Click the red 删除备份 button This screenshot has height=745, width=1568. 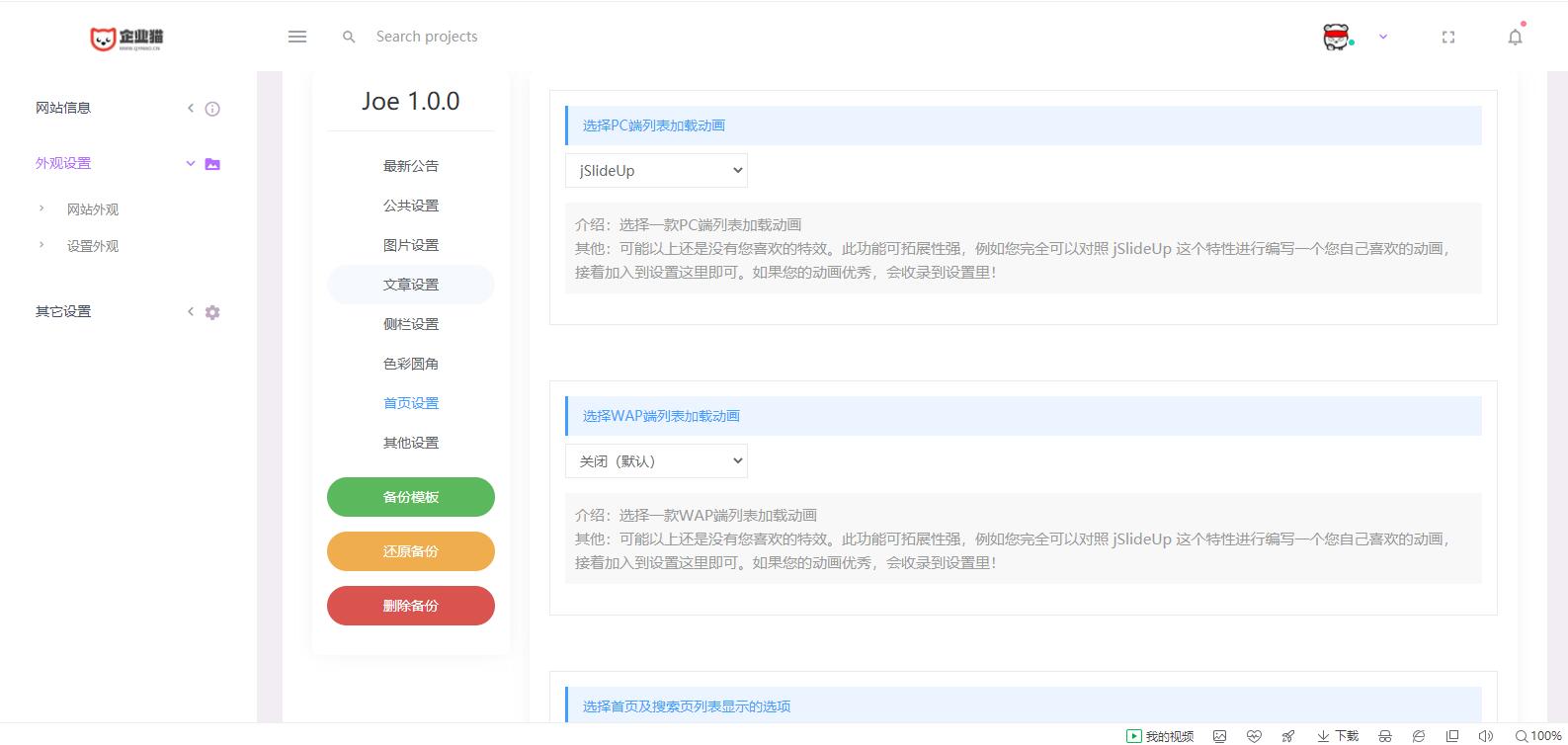point(411,606)
